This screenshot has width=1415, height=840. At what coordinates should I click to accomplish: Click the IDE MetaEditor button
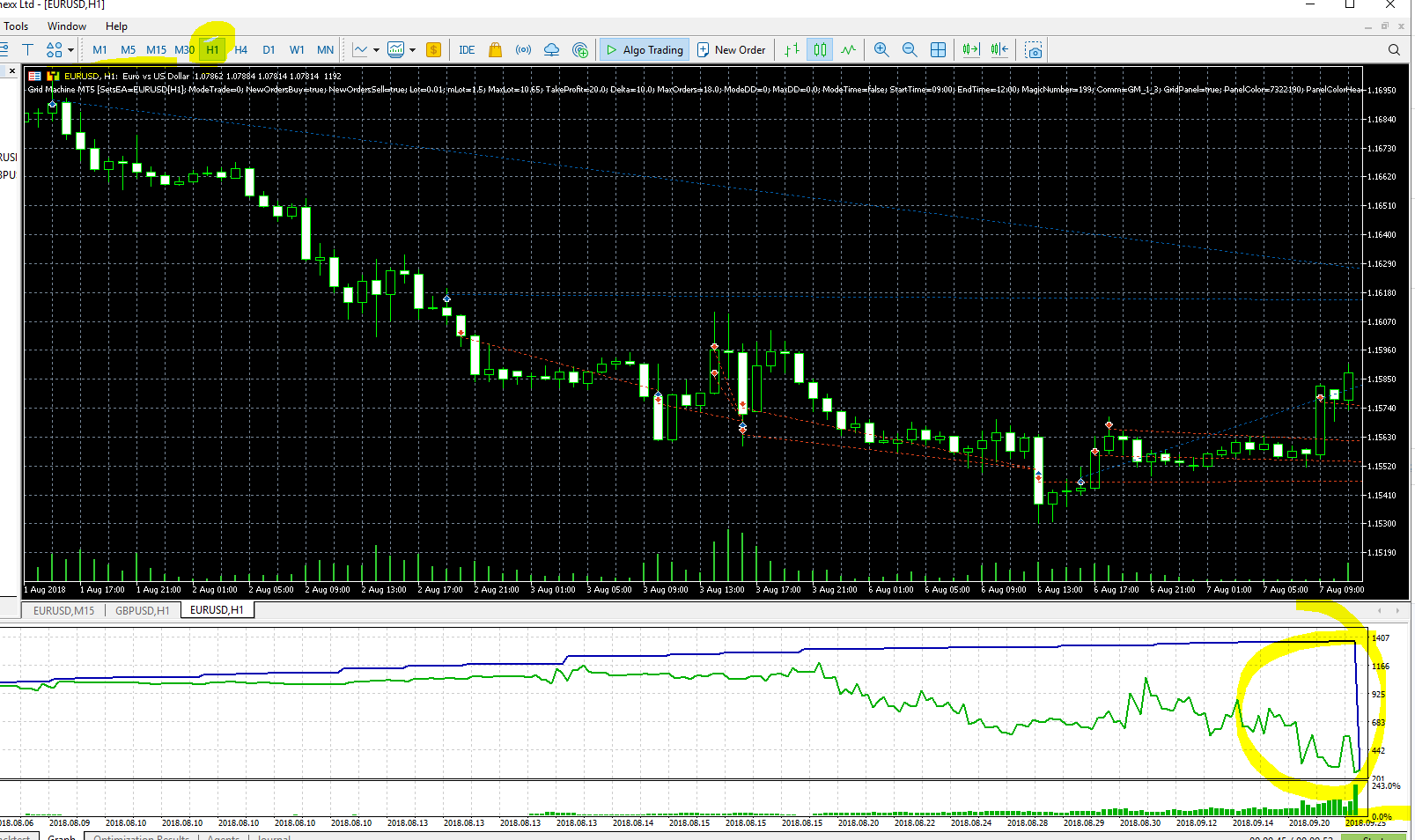[467, 50]
